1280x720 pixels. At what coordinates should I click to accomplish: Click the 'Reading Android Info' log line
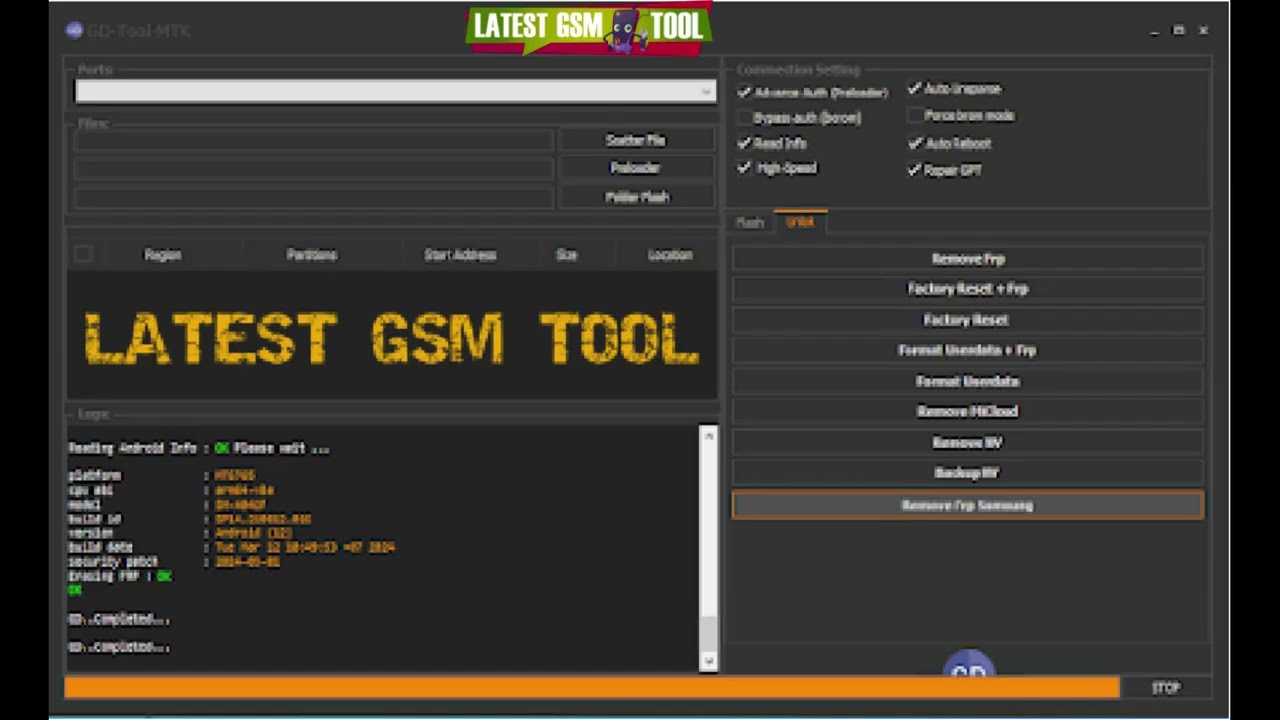click(x=199, y=448)
